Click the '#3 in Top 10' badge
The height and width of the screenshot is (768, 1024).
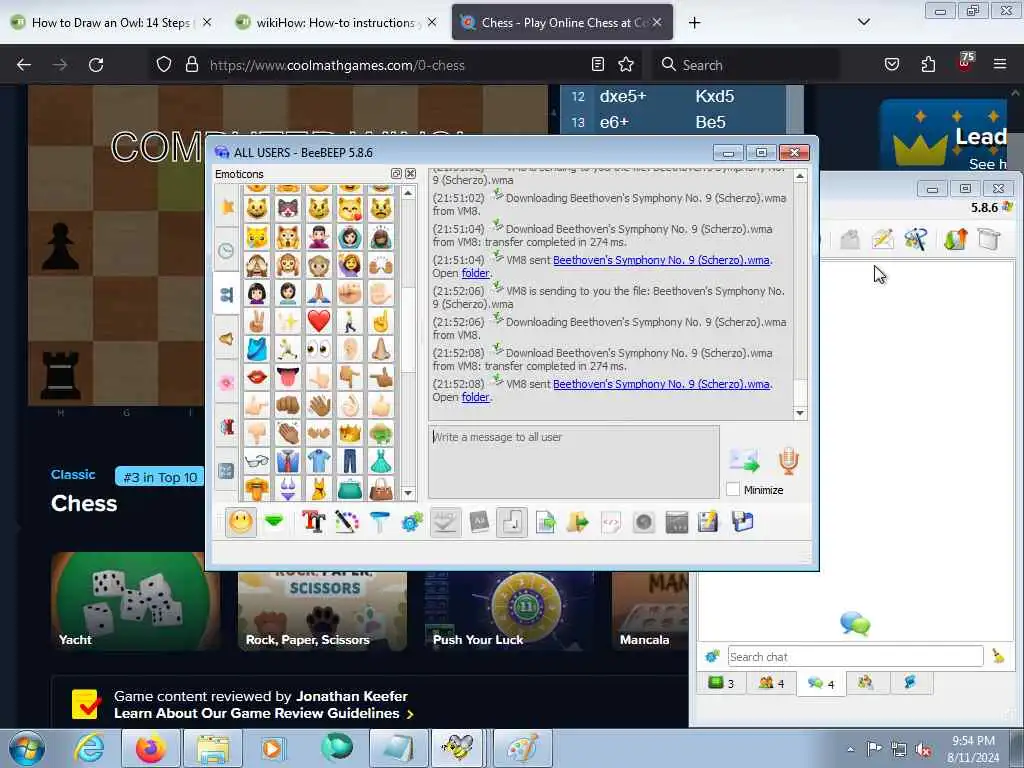[160, 477]
